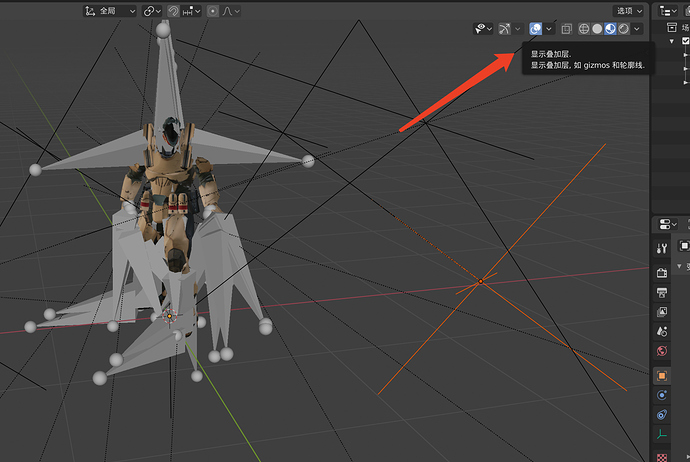
Task: Open the object visibility eye dropdown
Action: 482,29
